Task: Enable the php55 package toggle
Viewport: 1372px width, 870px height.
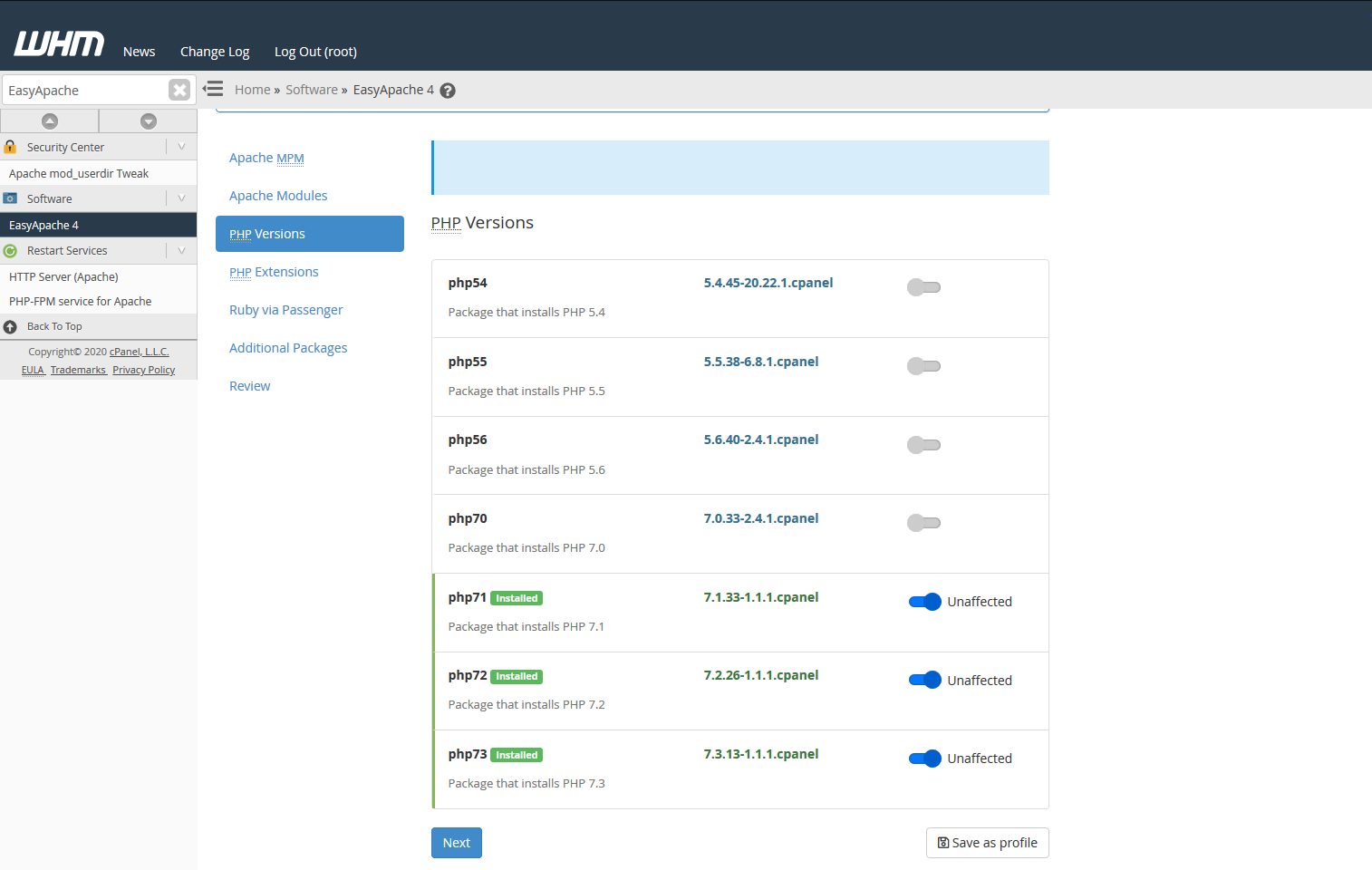Action: (923, 366)
